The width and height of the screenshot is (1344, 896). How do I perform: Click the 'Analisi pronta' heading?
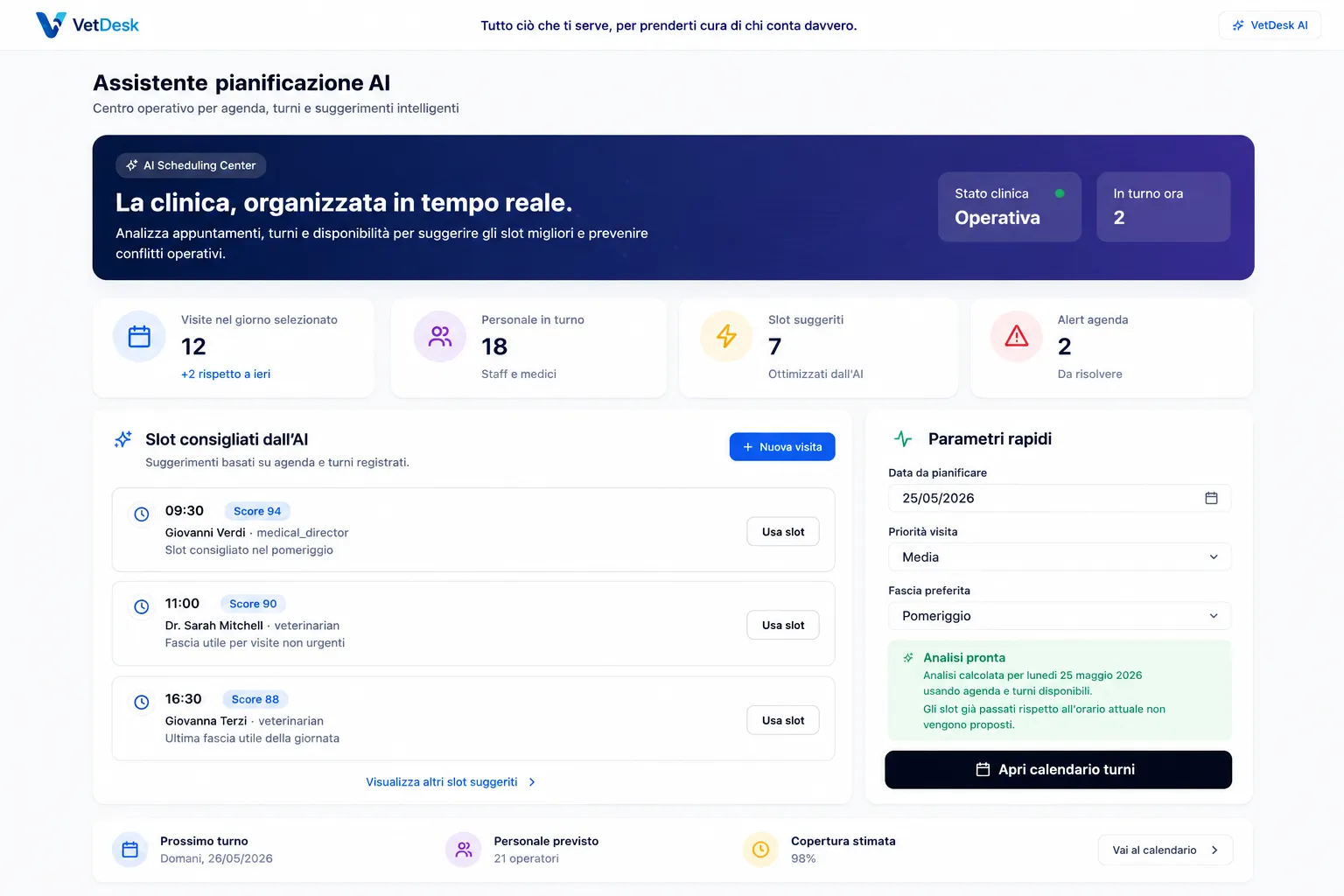pos(964,658)
